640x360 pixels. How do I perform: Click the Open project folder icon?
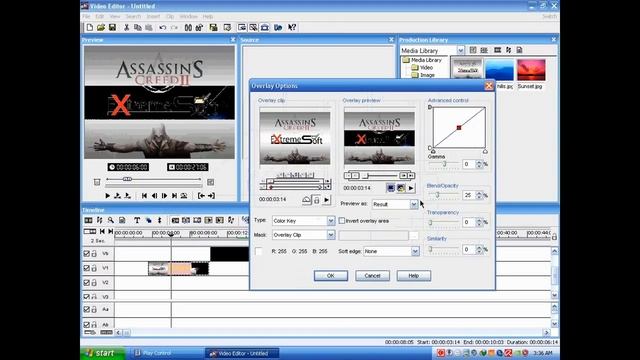tap(101, 27)
